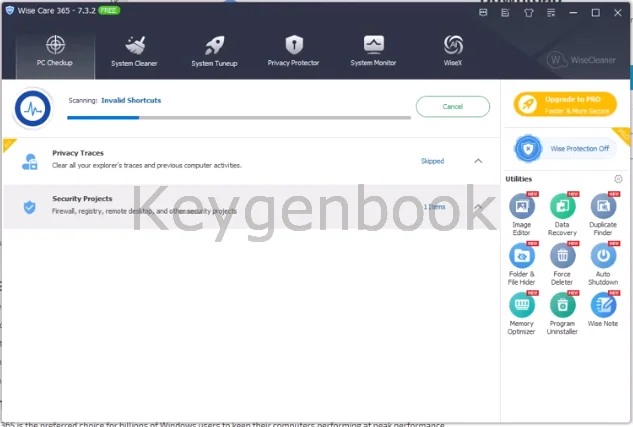Viewport: 633px width, 427px height.
Task: Switch to System Cleaner tab
Action: (x=134, y=51)
